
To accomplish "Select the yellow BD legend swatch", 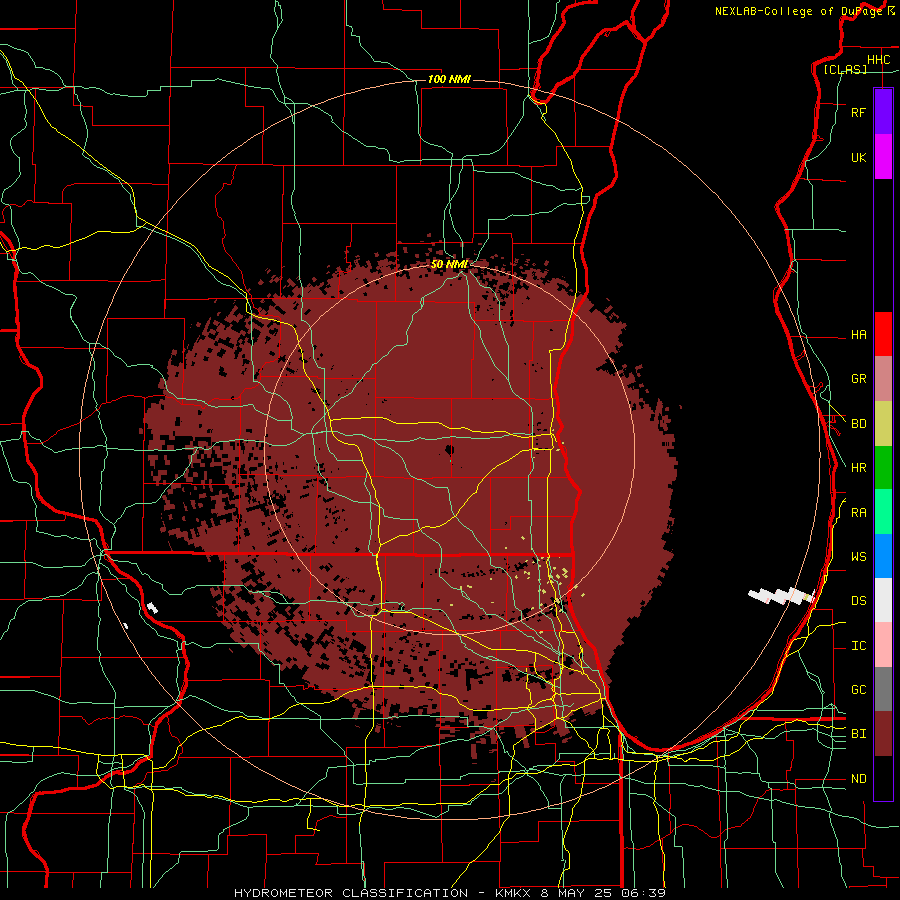I will tap(883, 424).
